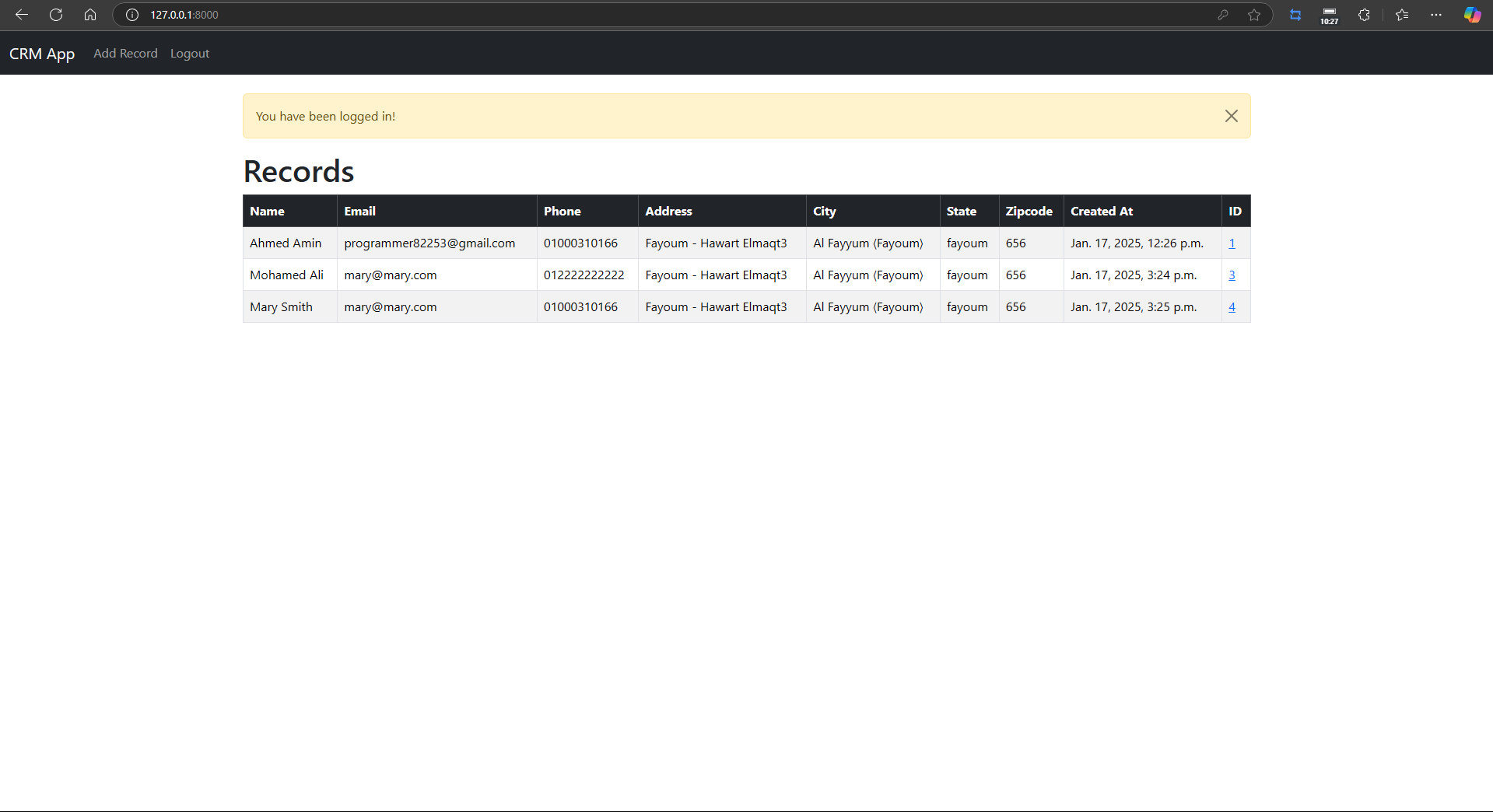Image resolution: width=1493 pixels, height=812 pixels.
Task: Open record ID 3 link
Action: [x=1232, y=275]
